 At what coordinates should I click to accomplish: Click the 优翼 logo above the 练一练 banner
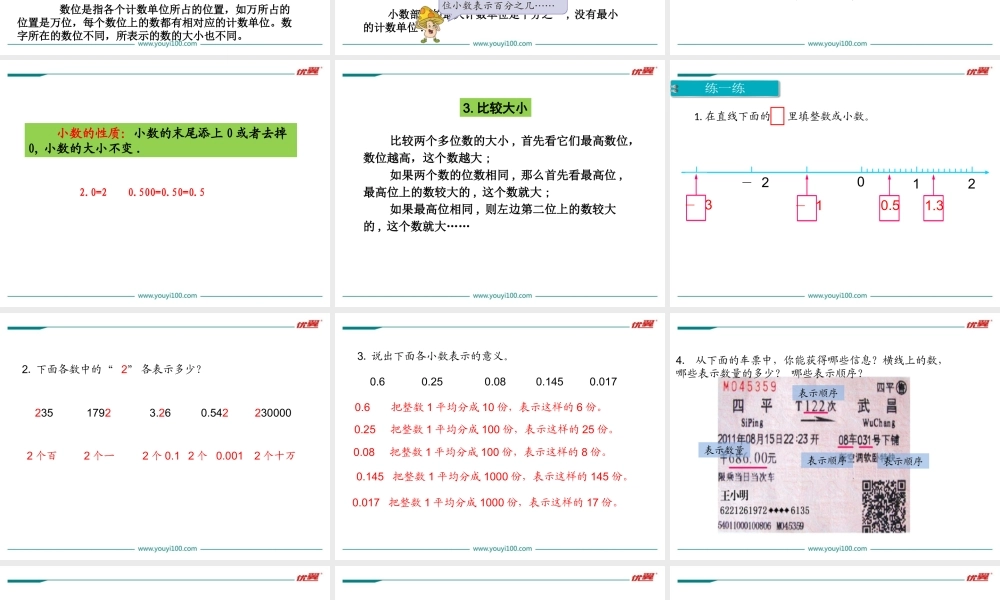click(x=979, y=70)
